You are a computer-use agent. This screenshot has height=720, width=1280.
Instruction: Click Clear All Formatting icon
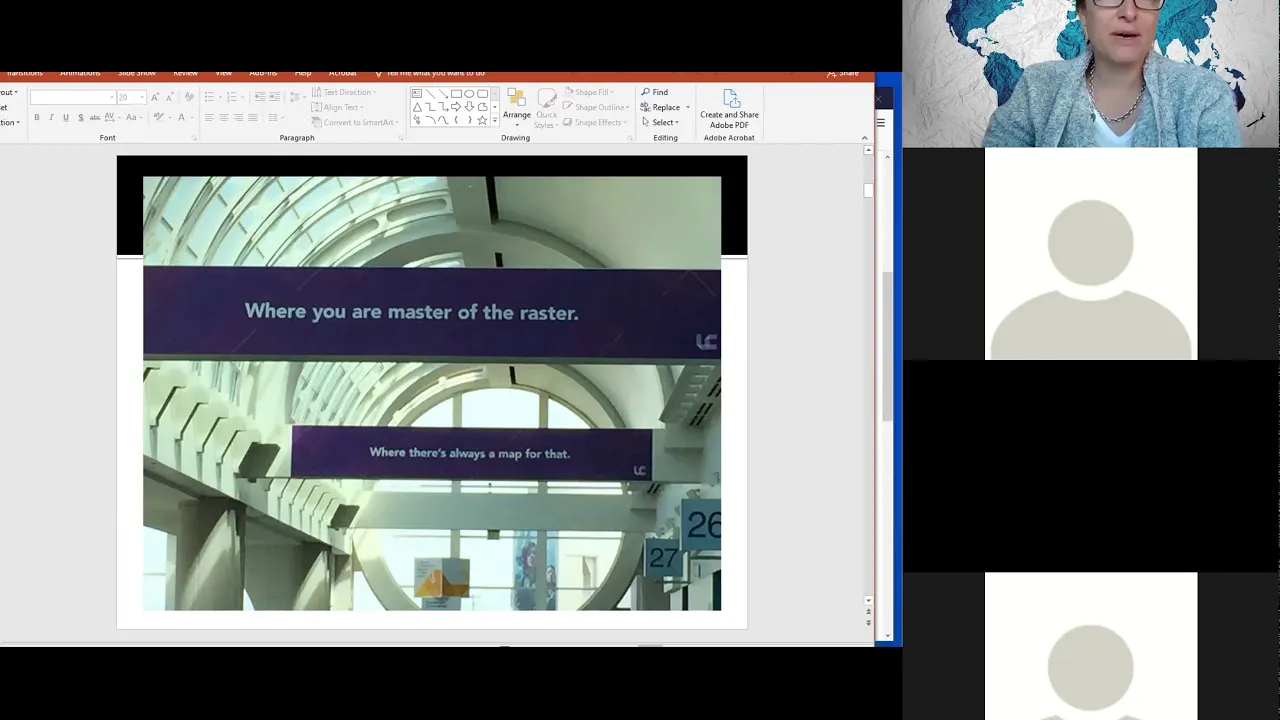[189, 97]
